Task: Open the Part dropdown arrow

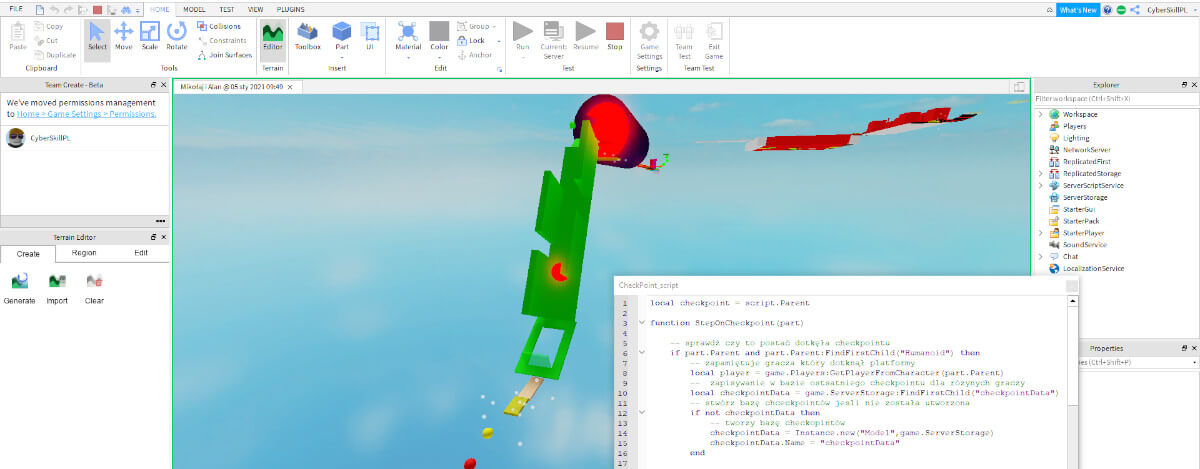Action: point(342,58)
